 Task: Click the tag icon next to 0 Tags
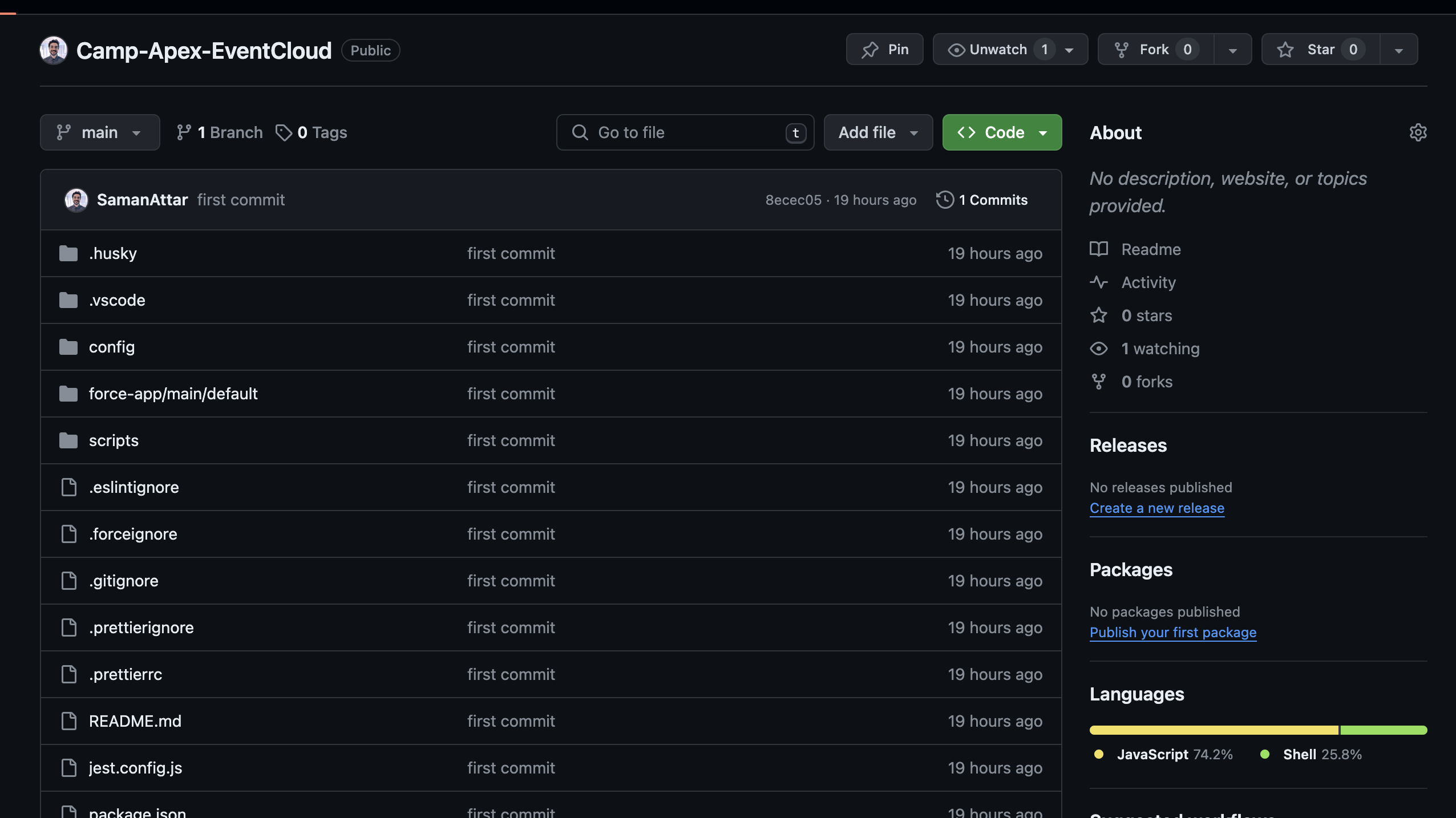(x=284, y=132)
